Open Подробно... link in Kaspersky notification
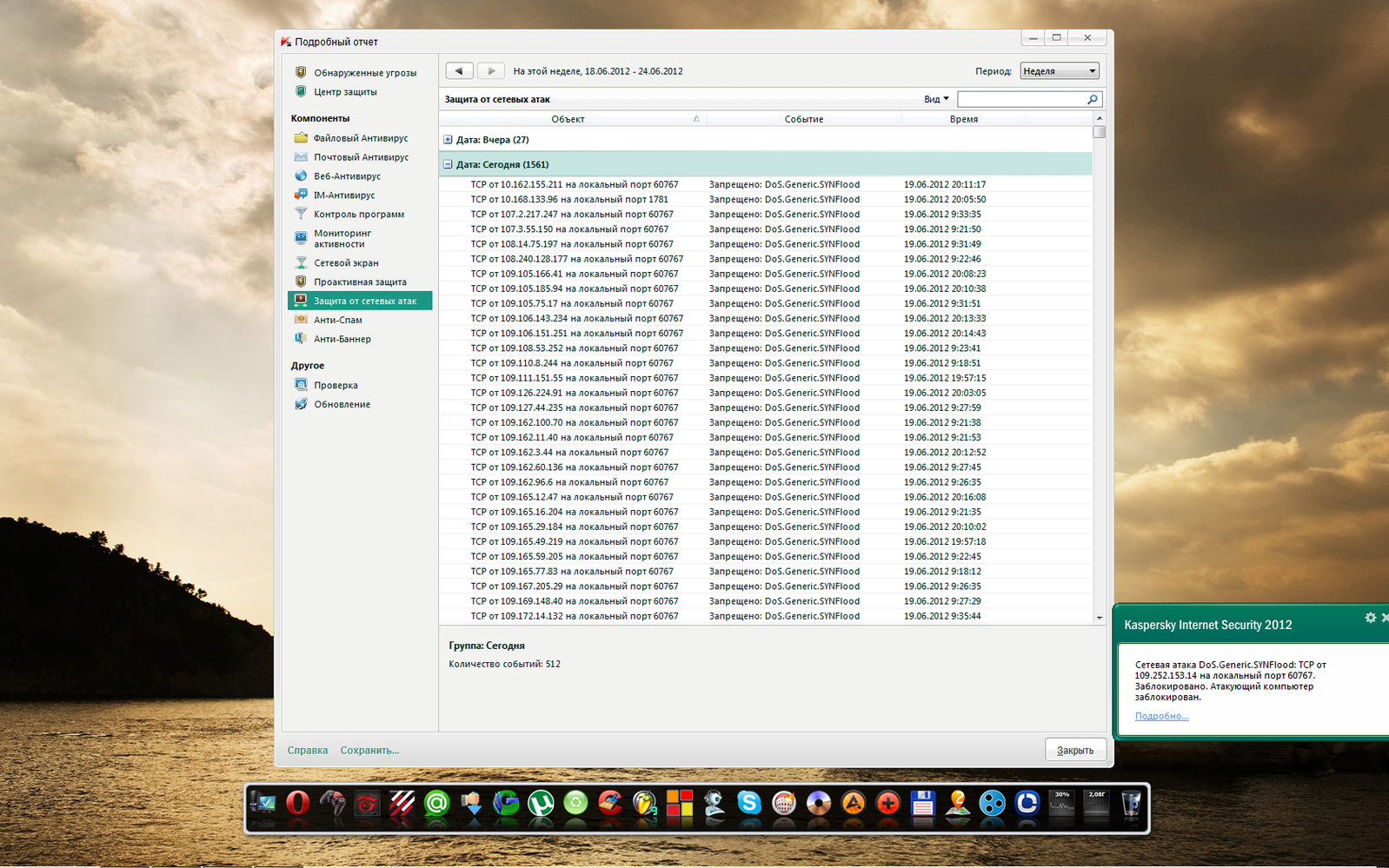 [x=1161, y=717]
